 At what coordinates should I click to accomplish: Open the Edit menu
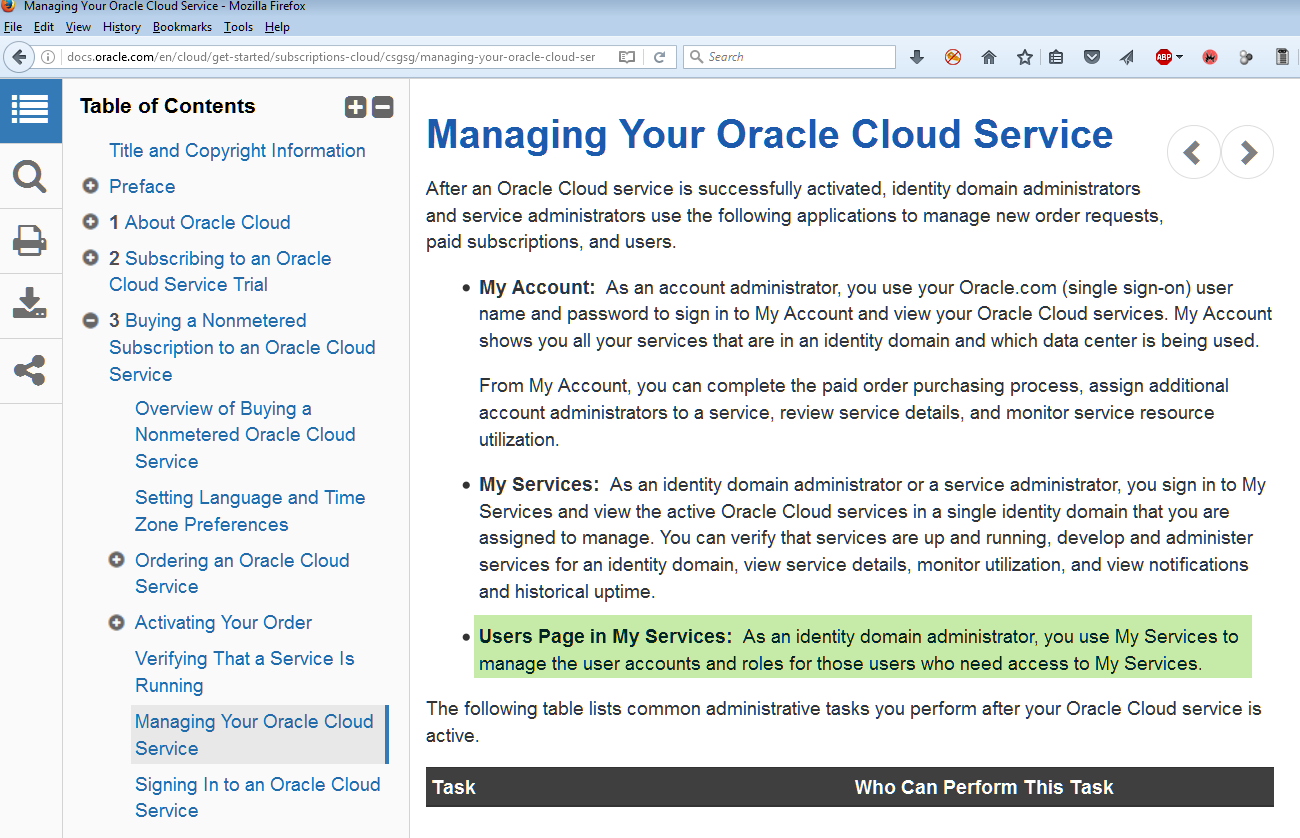point(44,27)
